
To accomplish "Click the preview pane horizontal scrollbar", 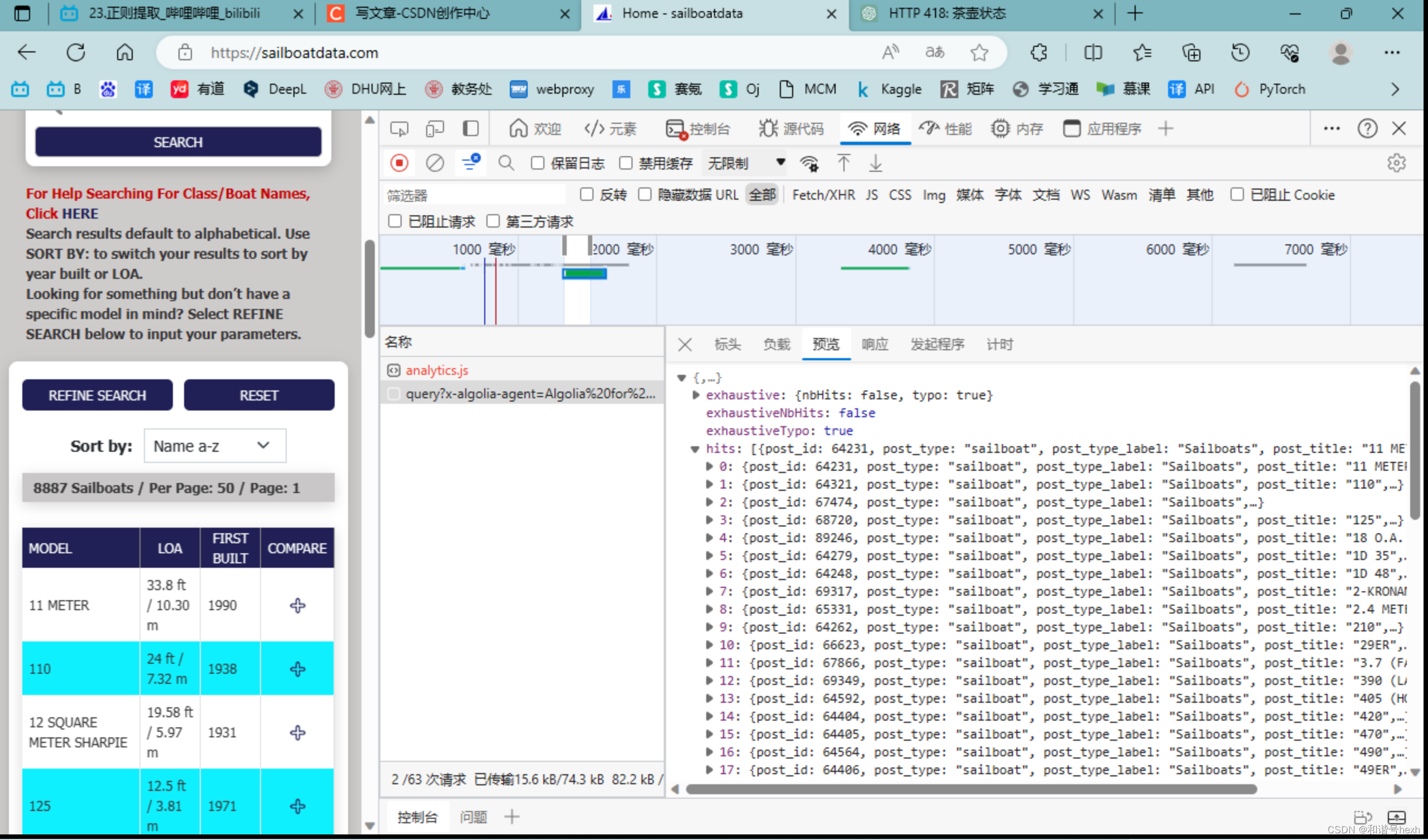I will [971, 789].
